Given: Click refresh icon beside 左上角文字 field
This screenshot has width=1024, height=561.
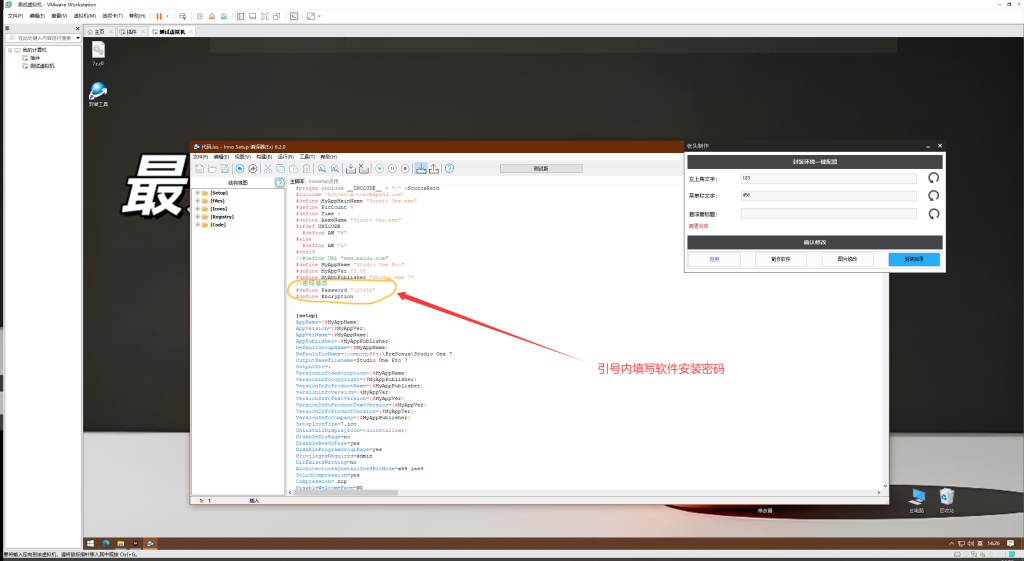Looking at the screenshot, I should (933, 178).
